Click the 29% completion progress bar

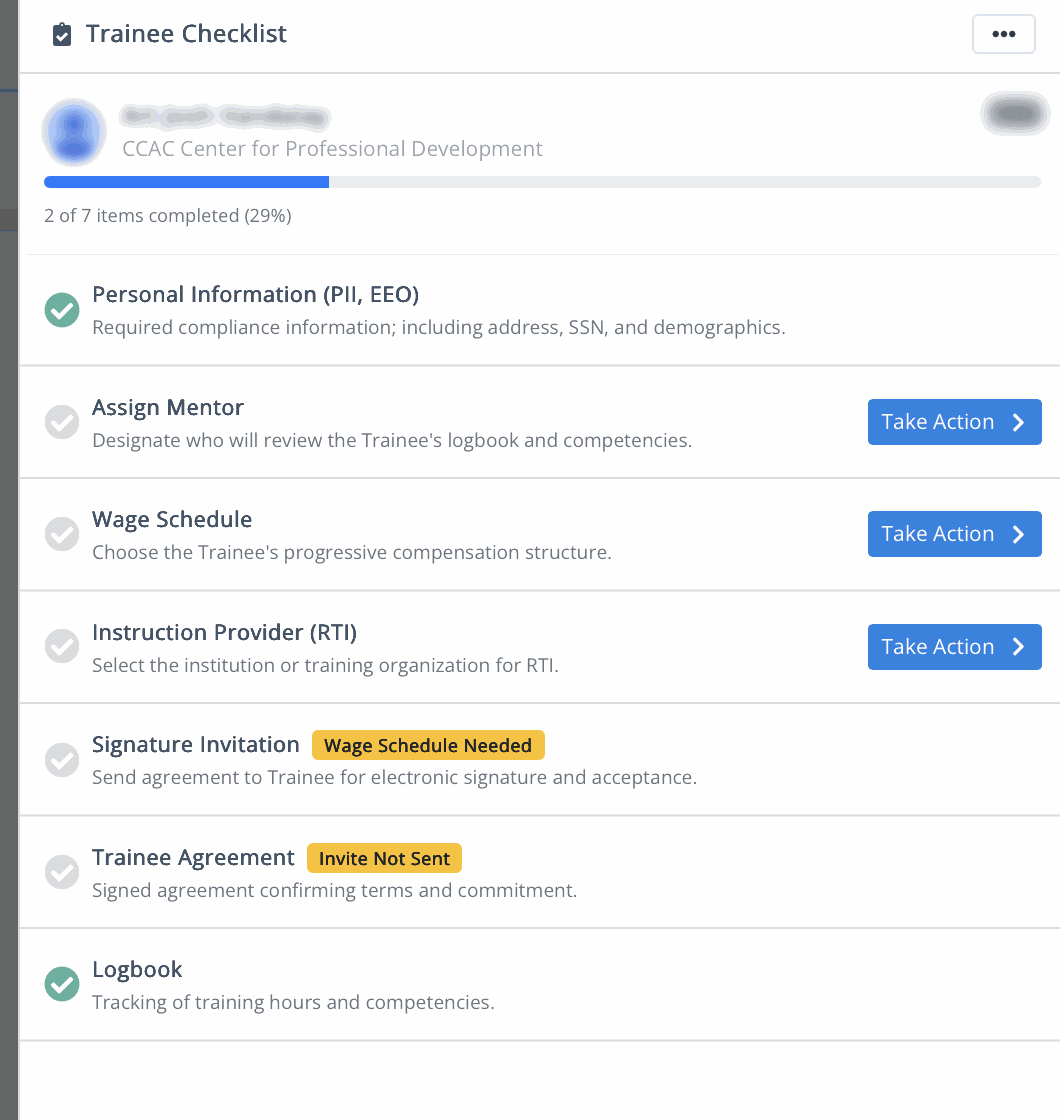542,181
